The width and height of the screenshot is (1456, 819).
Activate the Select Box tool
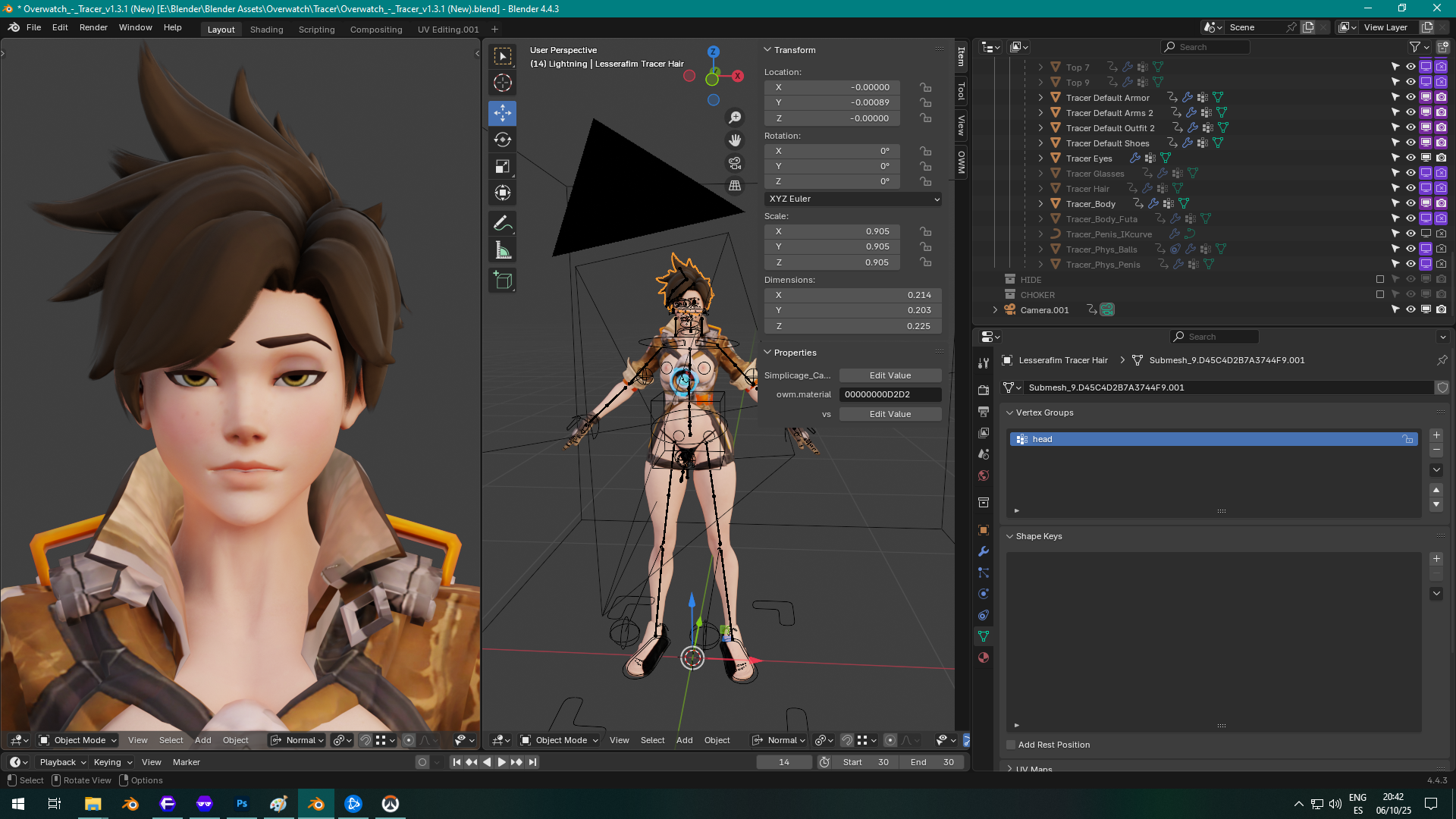pyautogui.click(x=502, y=56)
